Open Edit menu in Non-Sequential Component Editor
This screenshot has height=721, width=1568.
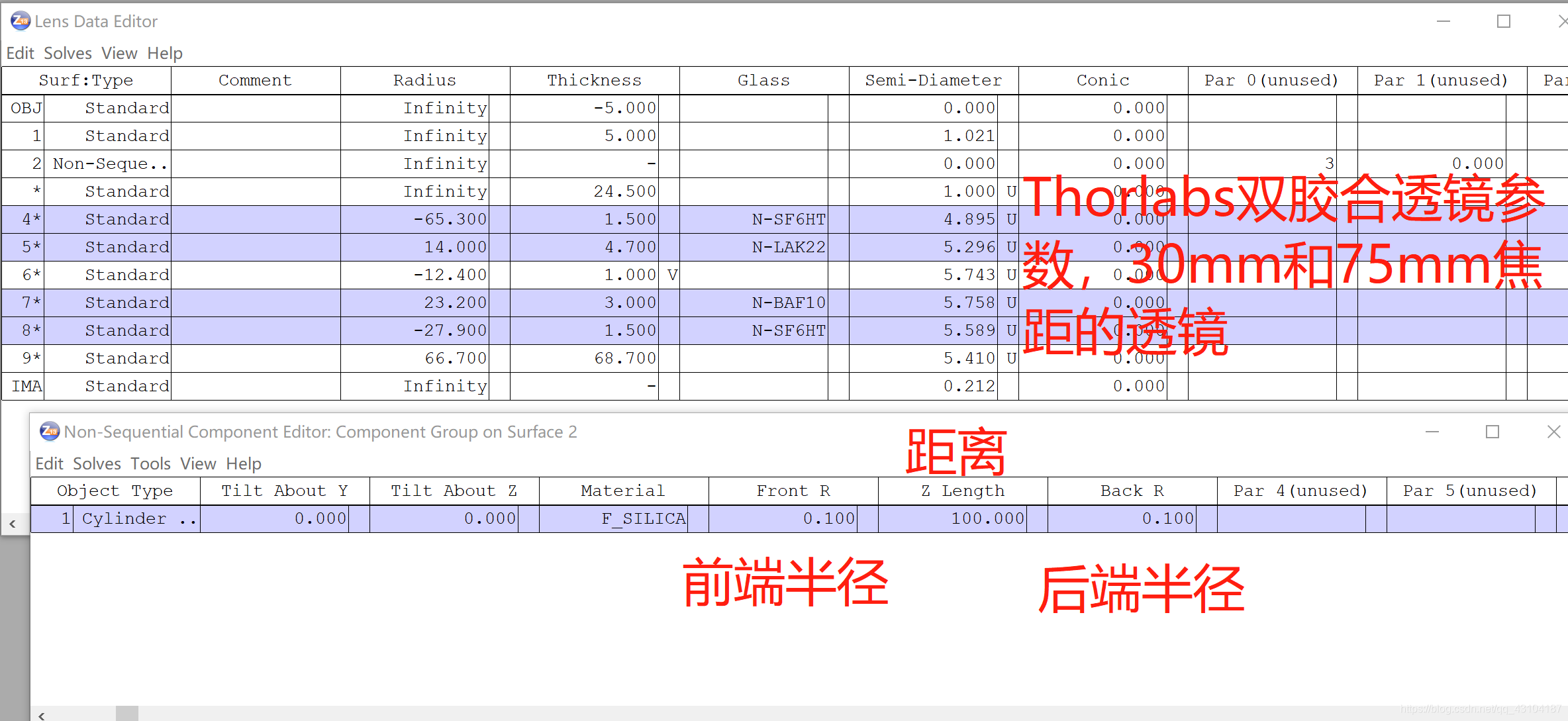pyautogui.click(x=49, y=463)
